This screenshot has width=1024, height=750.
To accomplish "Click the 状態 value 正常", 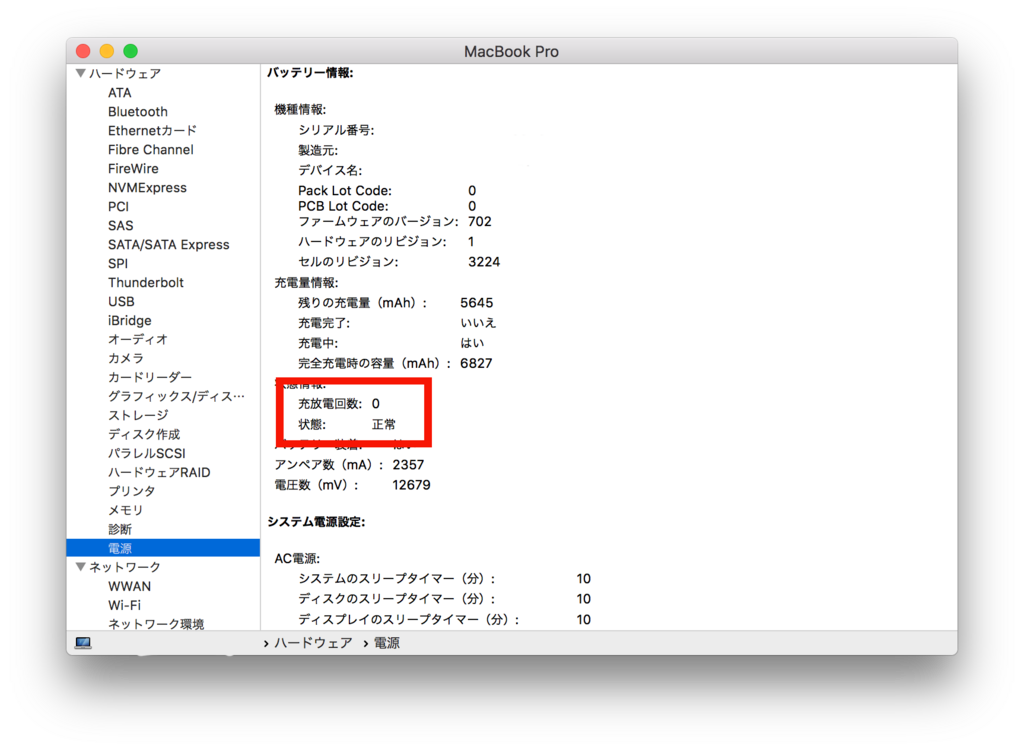I will (x=384, y=425).
